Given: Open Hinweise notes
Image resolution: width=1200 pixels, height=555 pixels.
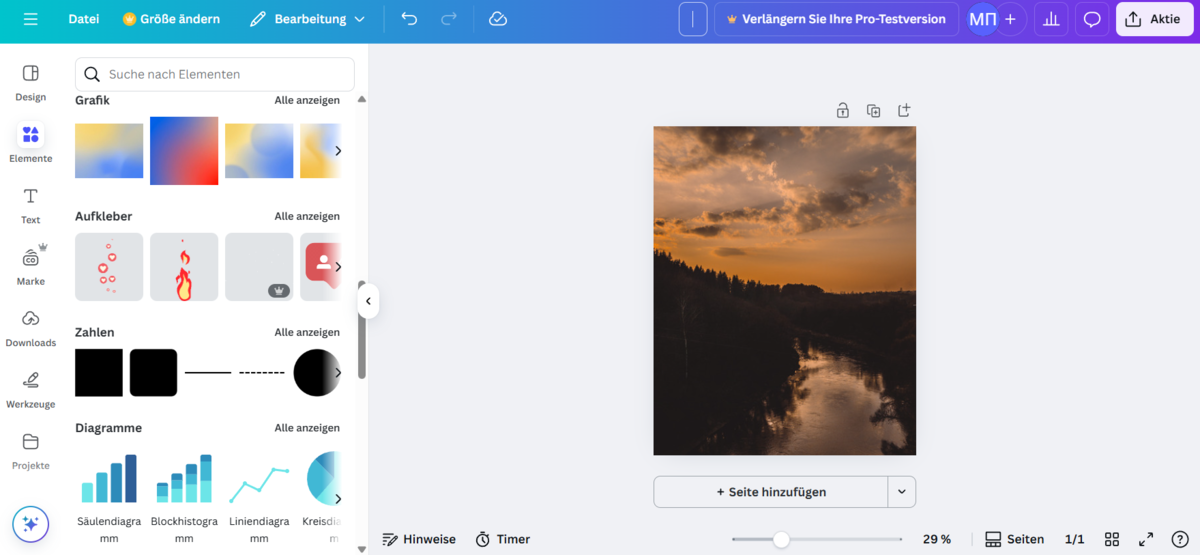Looking at the screenshot, I should (419, 539).
